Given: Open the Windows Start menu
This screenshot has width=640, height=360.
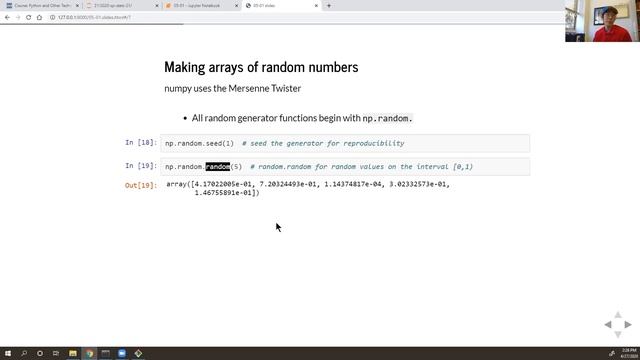Looking at the screenshot, I should (8, 353).
